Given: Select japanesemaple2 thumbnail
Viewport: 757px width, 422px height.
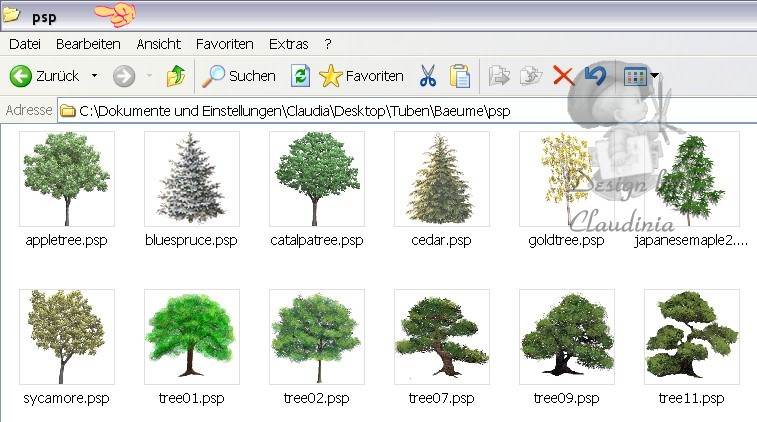Looking at the screenshot, I should click(692, 179).
